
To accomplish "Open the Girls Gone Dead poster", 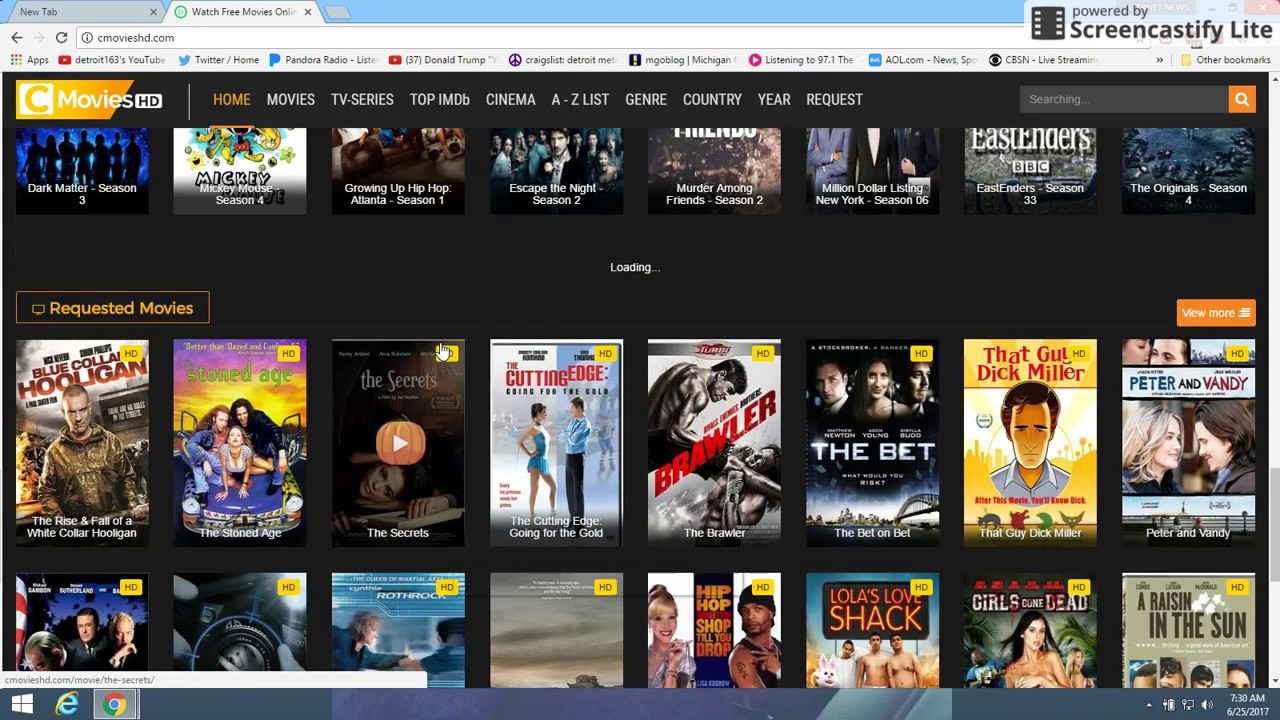I will tap(1030, 630).
